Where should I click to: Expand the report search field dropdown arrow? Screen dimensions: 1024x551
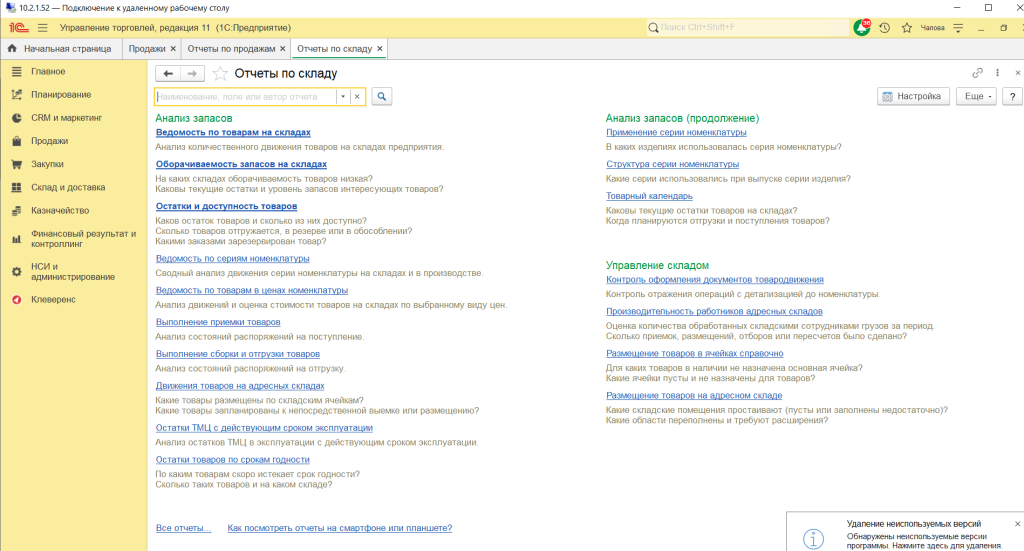(x=343, y=97)
